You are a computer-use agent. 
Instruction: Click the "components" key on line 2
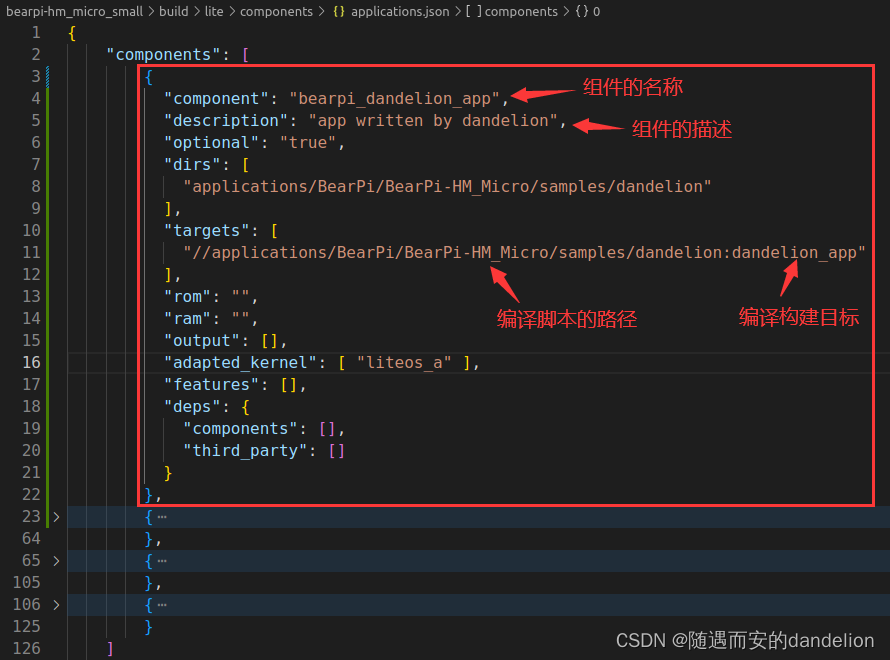(x=163, y=54)
